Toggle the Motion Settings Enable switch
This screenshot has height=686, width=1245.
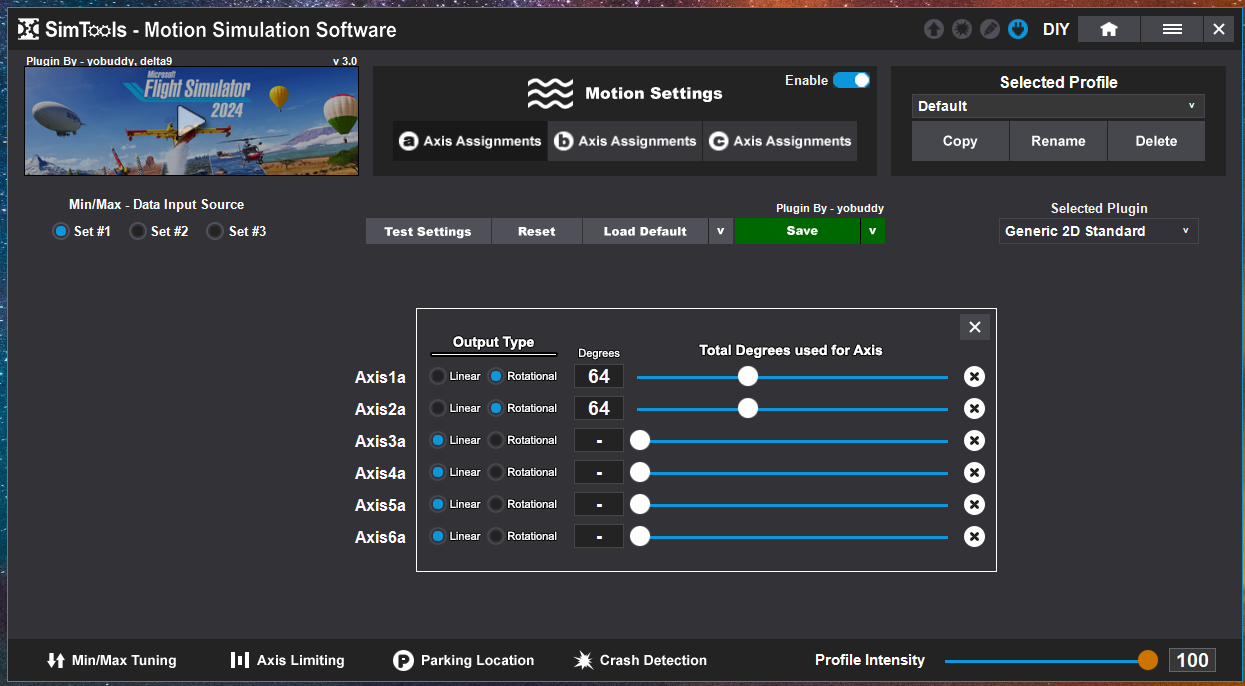pos(851,80)
